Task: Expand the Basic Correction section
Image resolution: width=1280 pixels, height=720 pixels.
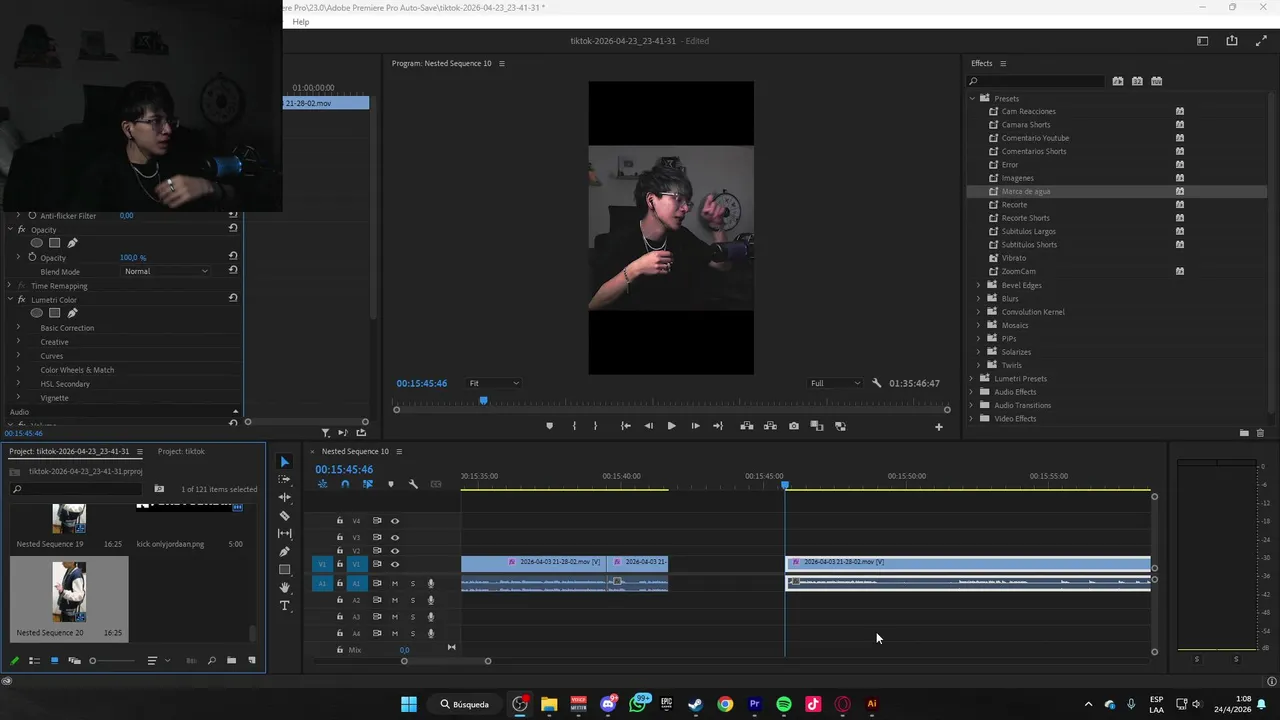Action: pos(18,328)
